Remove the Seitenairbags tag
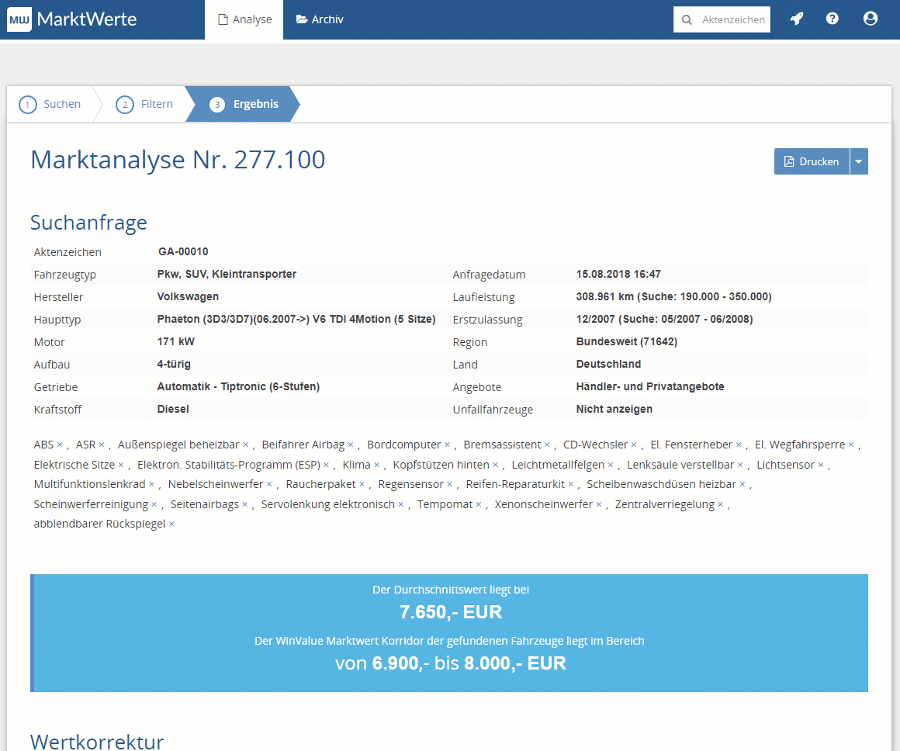Image resolution: width=900 pixels, height=751 pixels. pos(245,505)
